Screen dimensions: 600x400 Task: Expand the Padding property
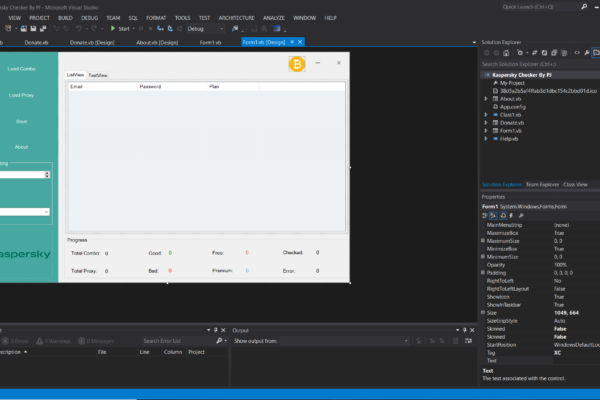pyautogui.click(x=483, y=273)
